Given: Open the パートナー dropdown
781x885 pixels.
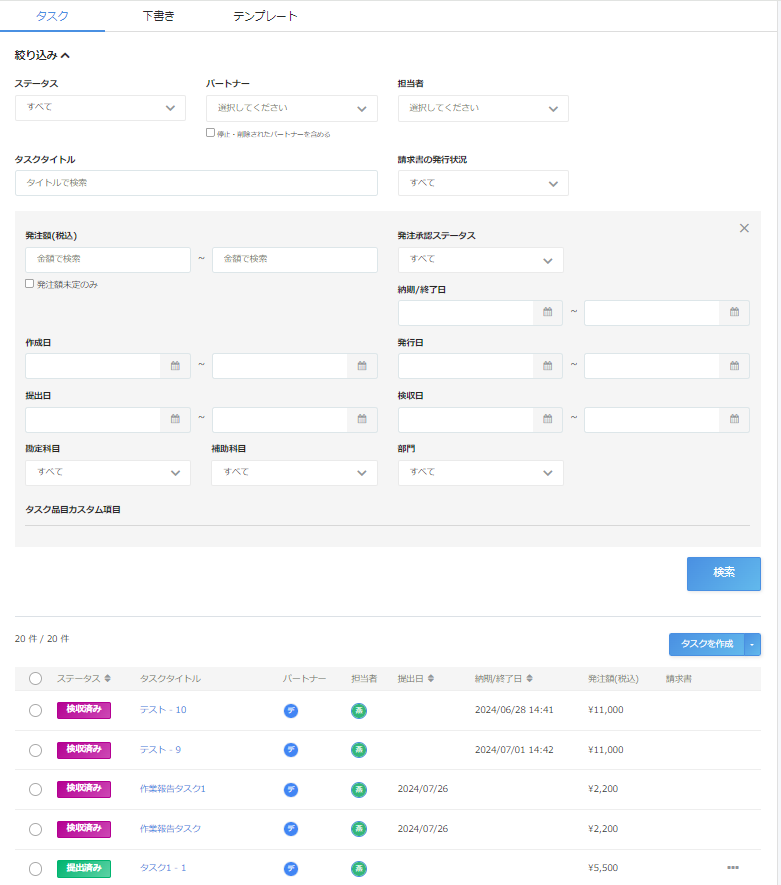Looking at the screenshot, I should (292, 108).
